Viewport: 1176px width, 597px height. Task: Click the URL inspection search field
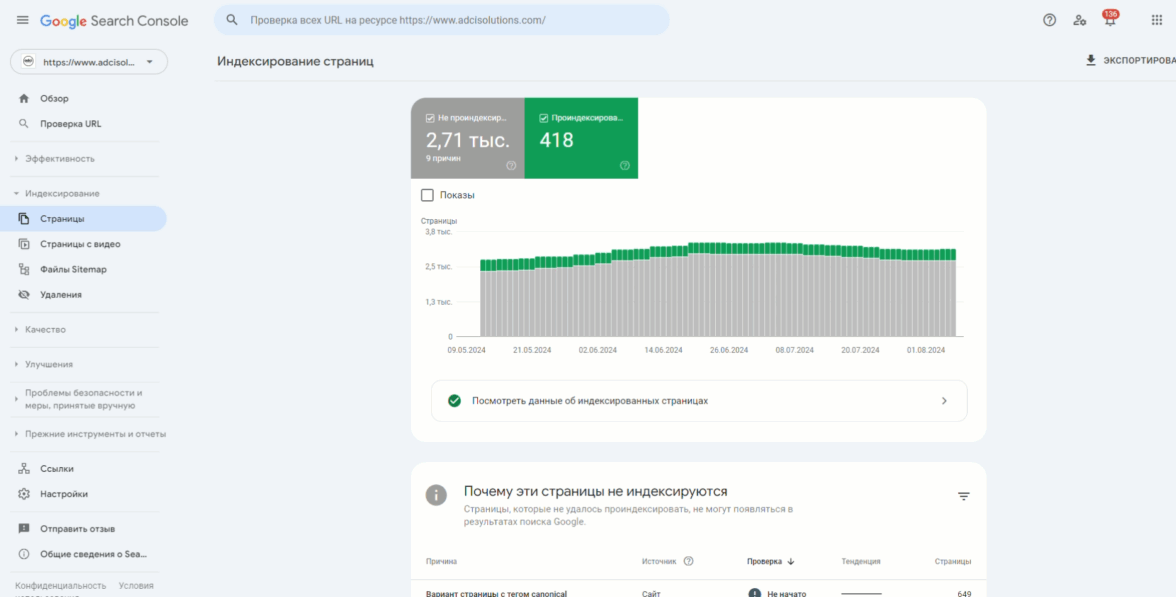442,20
